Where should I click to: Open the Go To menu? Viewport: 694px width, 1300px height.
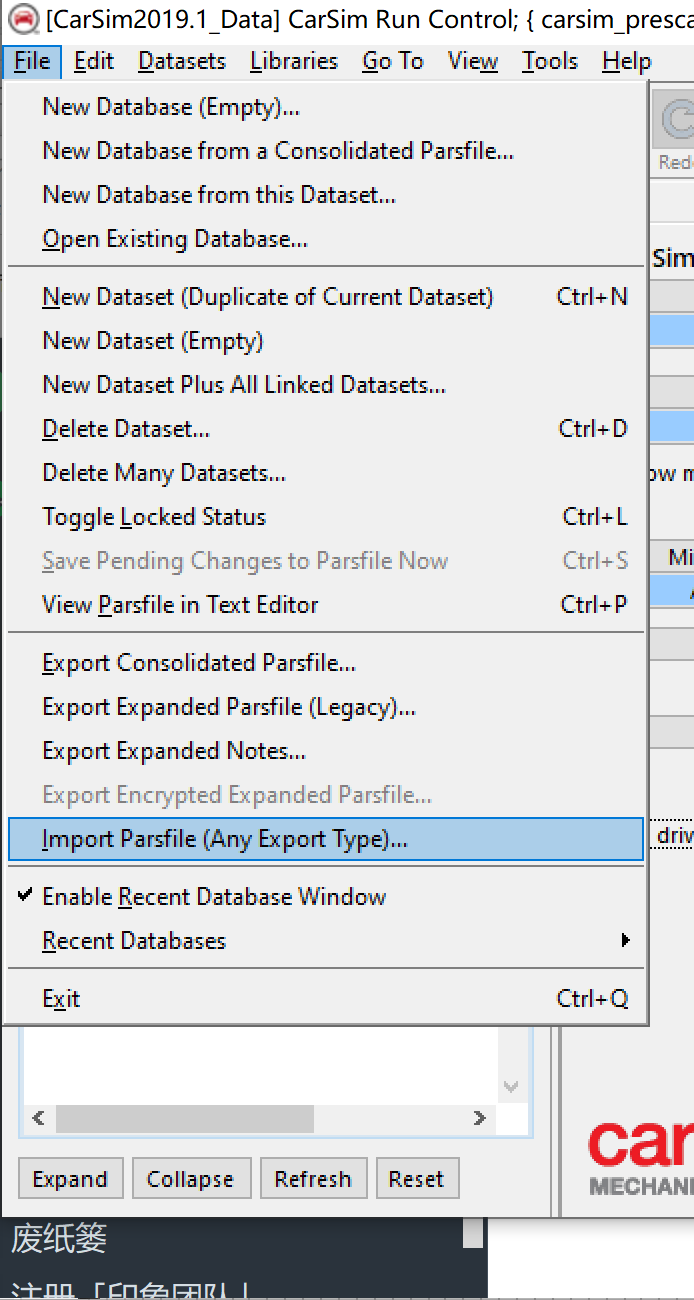392,62
